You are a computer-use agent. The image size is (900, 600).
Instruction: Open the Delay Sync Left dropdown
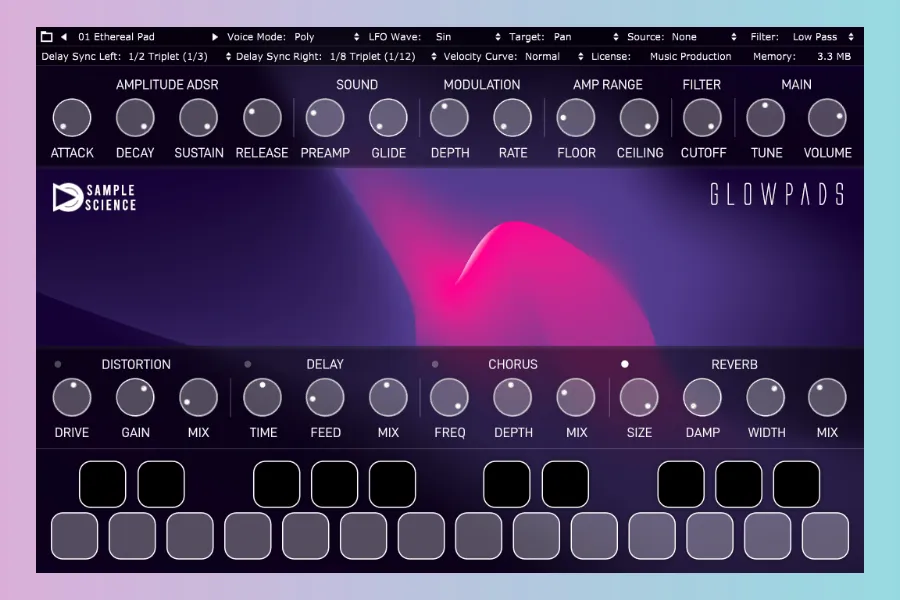[x=136, y=56]
